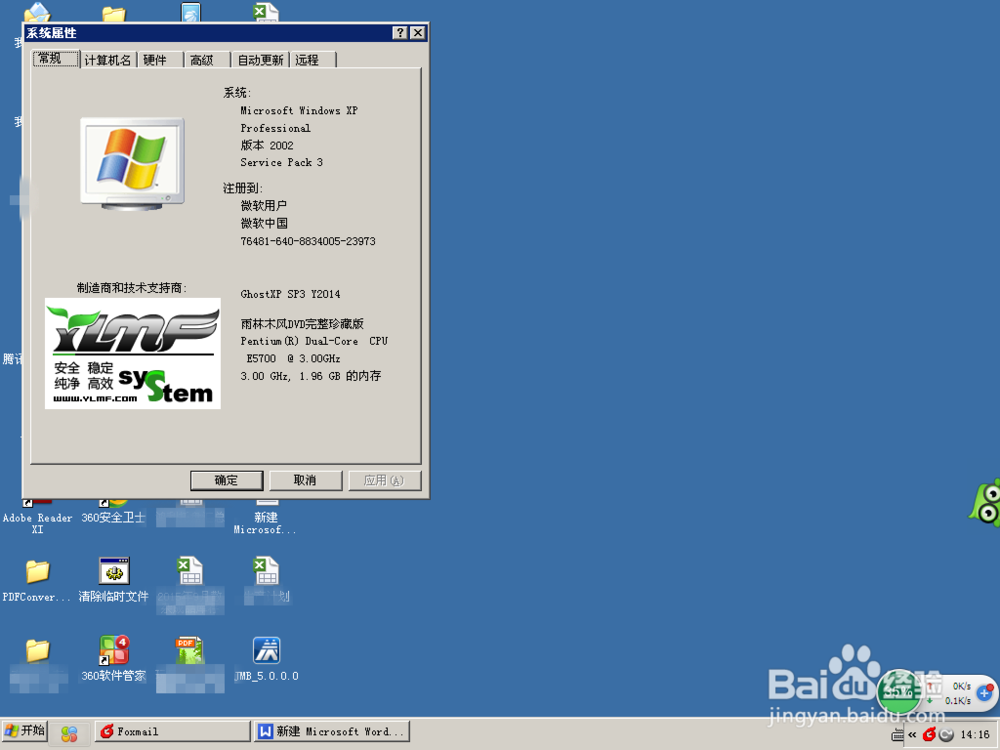Click the question-mark help button in 系统属性 title bar
The image size is (1000, 750).
click(400, 33)
